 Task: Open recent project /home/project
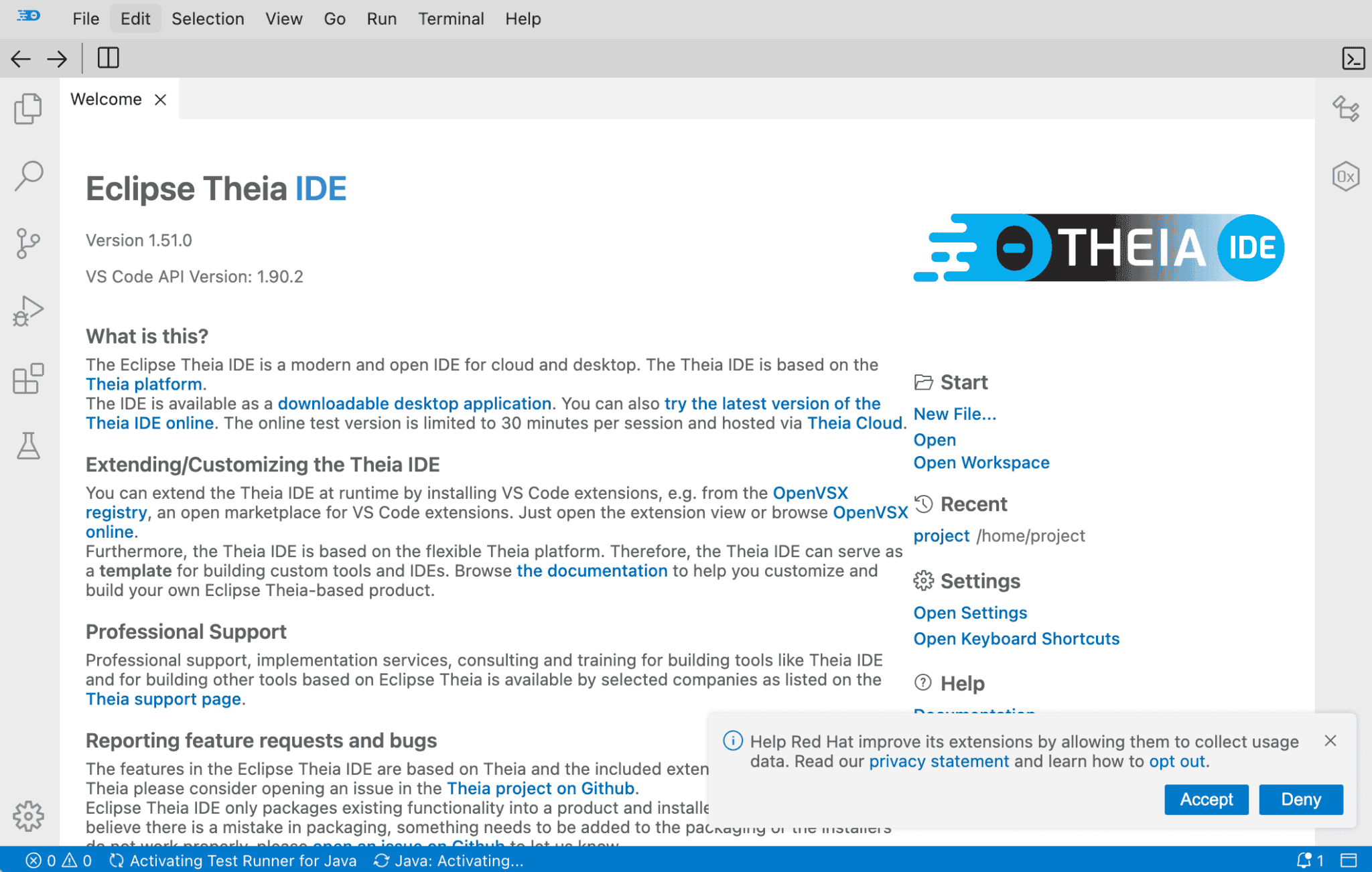(x=941, y=535)
